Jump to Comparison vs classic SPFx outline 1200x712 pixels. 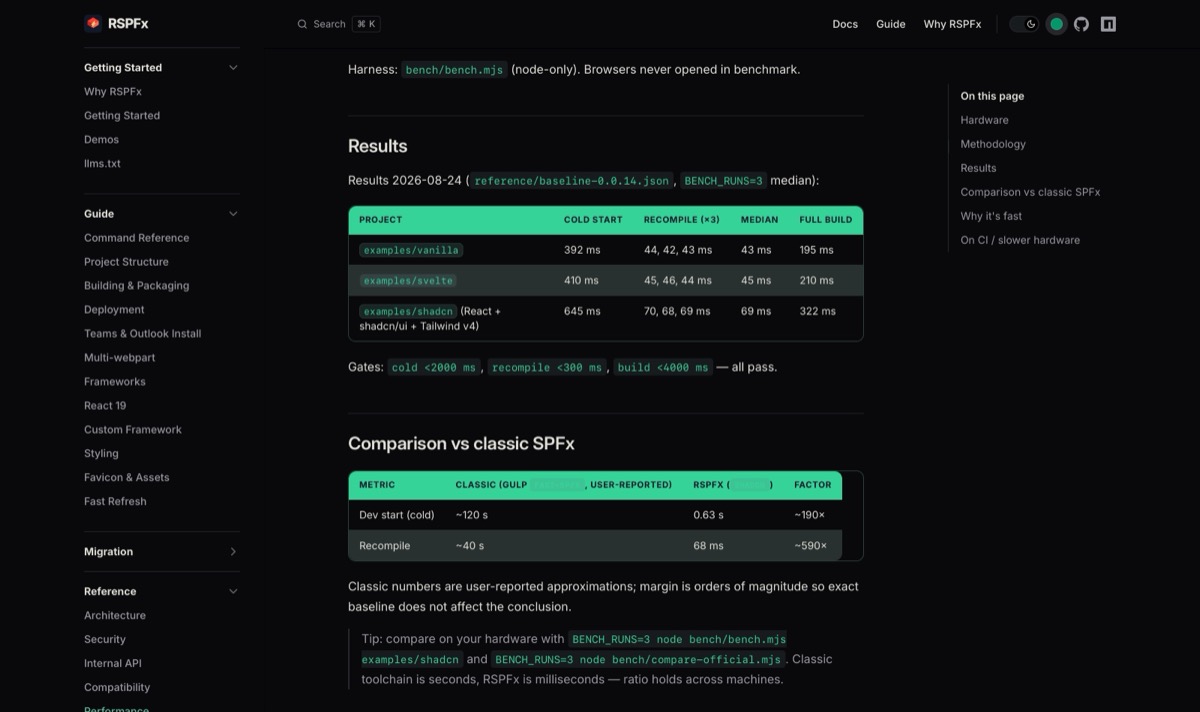click(x=1030, y=192)
